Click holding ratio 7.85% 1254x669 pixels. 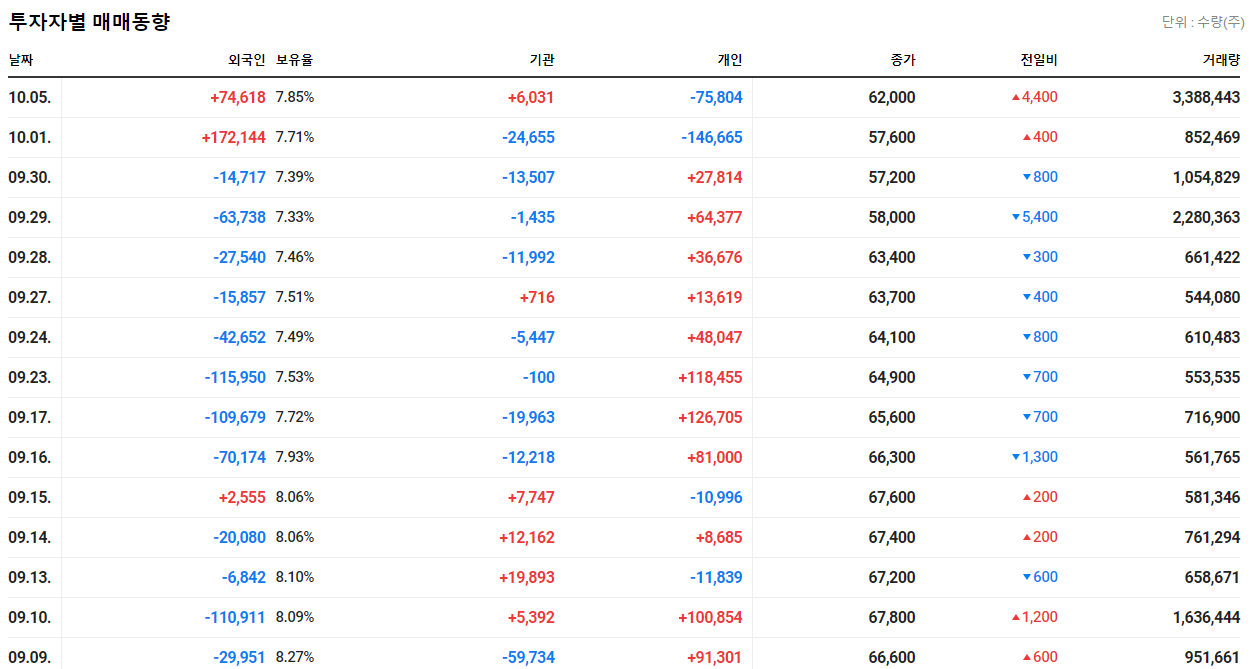295,97
